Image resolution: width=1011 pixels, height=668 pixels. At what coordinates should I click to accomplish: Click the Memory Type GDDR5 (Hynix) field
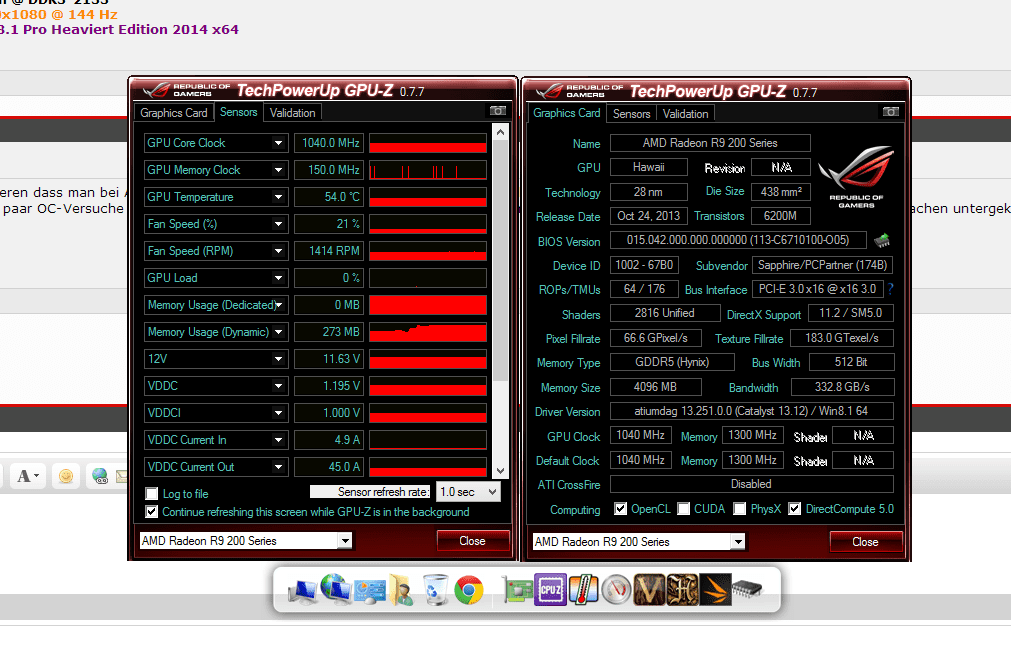click(x=672, y=362)
